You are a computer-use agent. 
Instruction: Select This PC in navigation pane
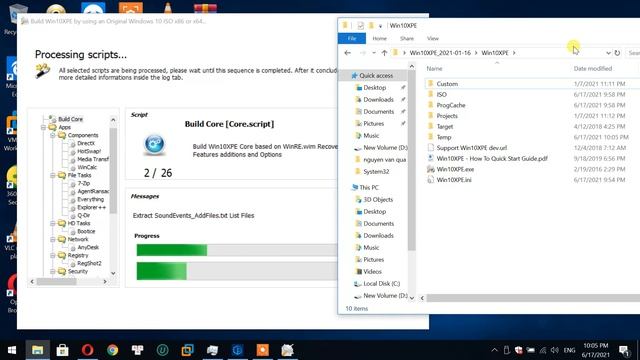pos(369,187)
